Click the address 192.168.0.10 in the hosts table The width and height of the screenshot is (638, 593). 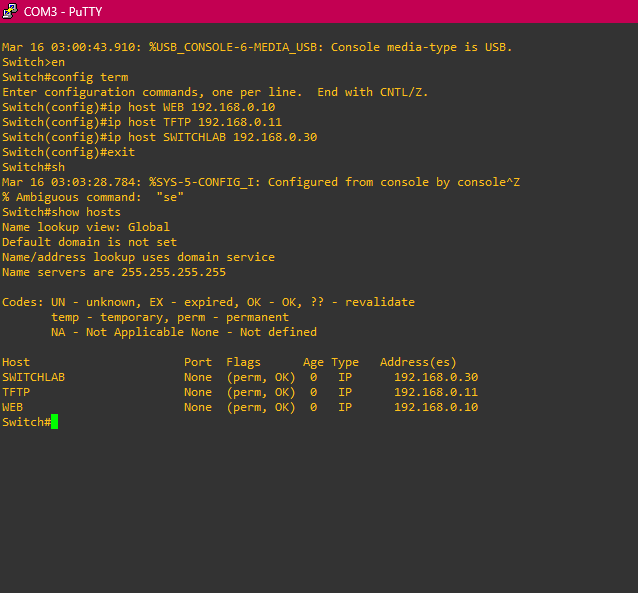pyautogui.click(x=436, y=407)
